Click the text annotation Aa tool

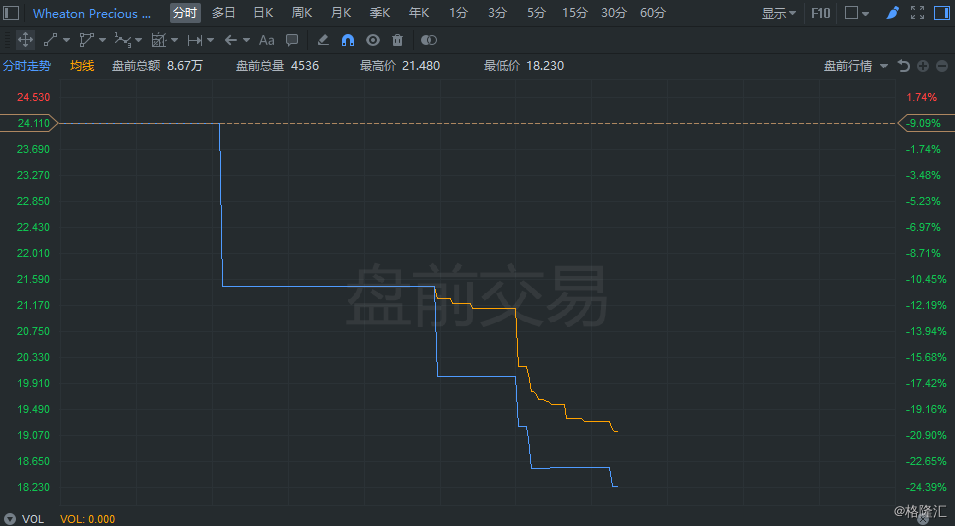pyautogui.click(x=266, y=40)
